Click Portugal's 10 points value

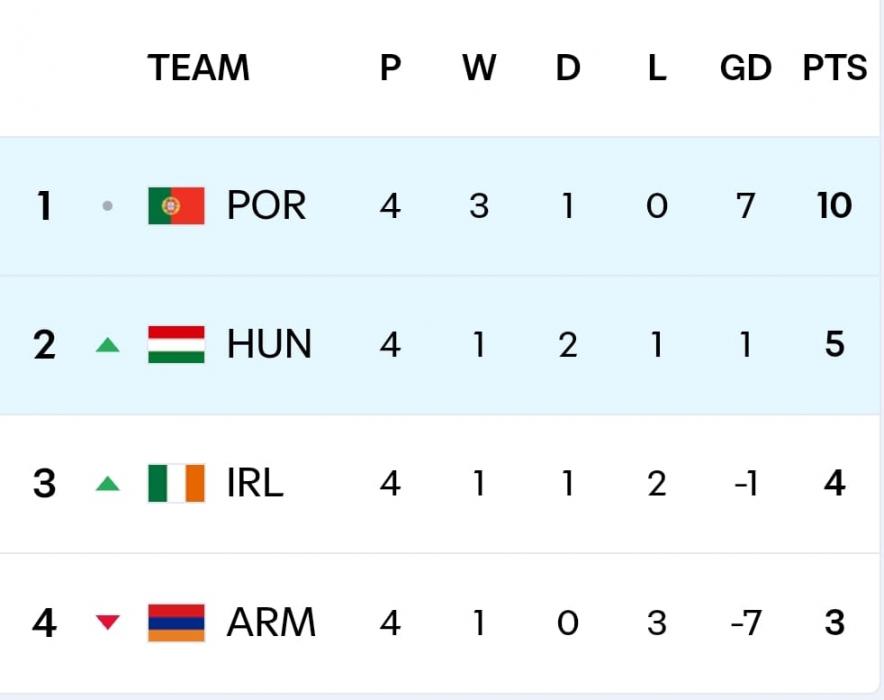pyautogui.click(x=834, y=206)
